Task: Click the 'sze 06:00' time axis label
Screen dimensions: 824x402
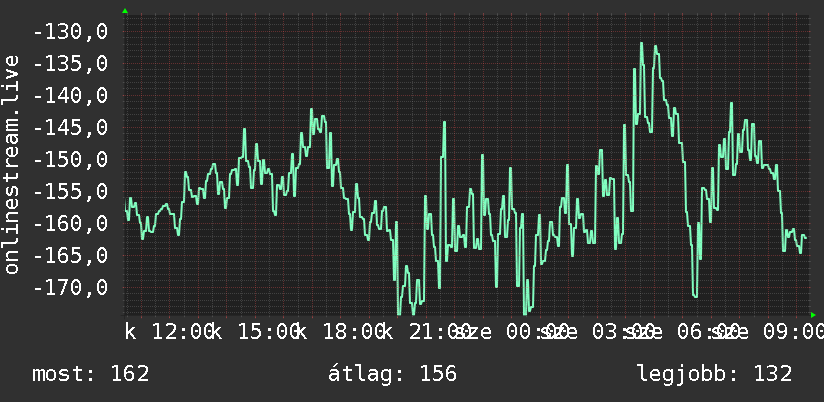Action: (683, 332)
